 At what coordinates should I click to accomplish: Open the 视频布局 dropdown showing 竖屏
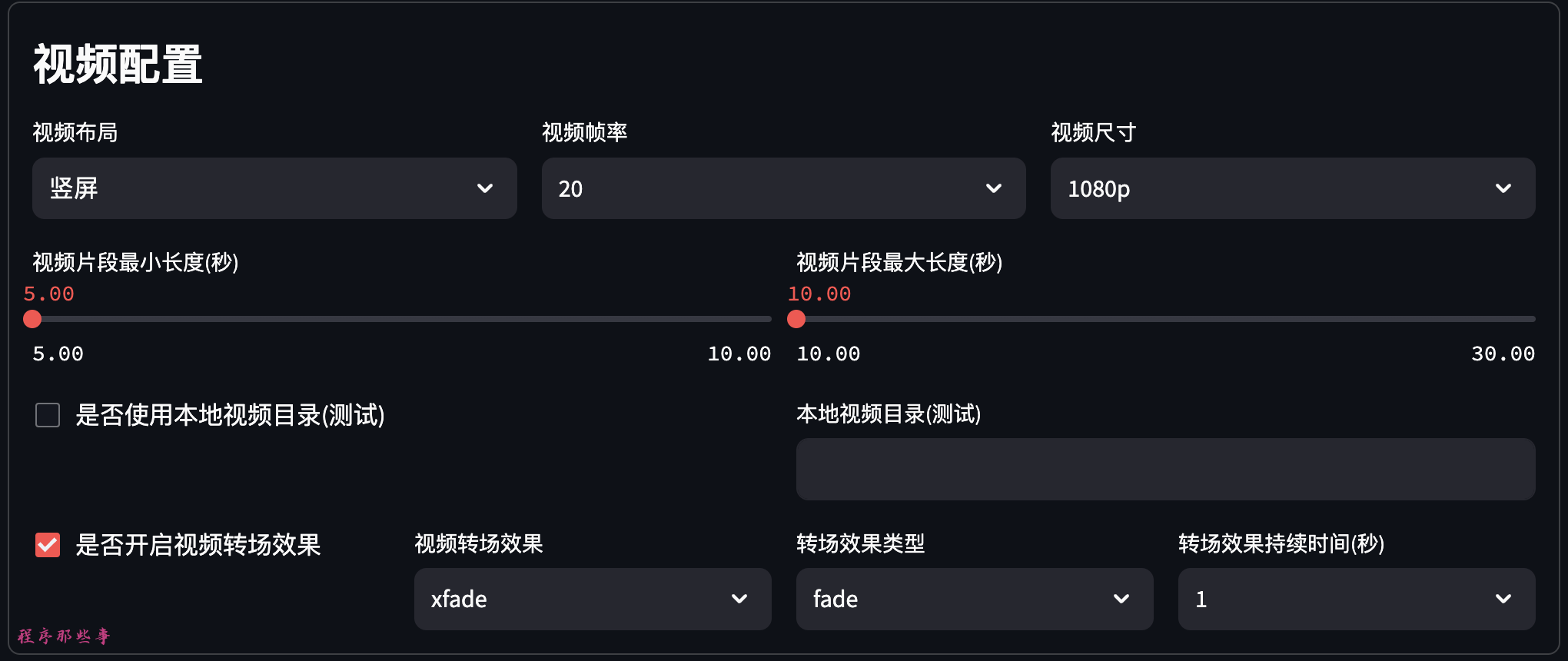pyautogui.click(x=274, y=188)
